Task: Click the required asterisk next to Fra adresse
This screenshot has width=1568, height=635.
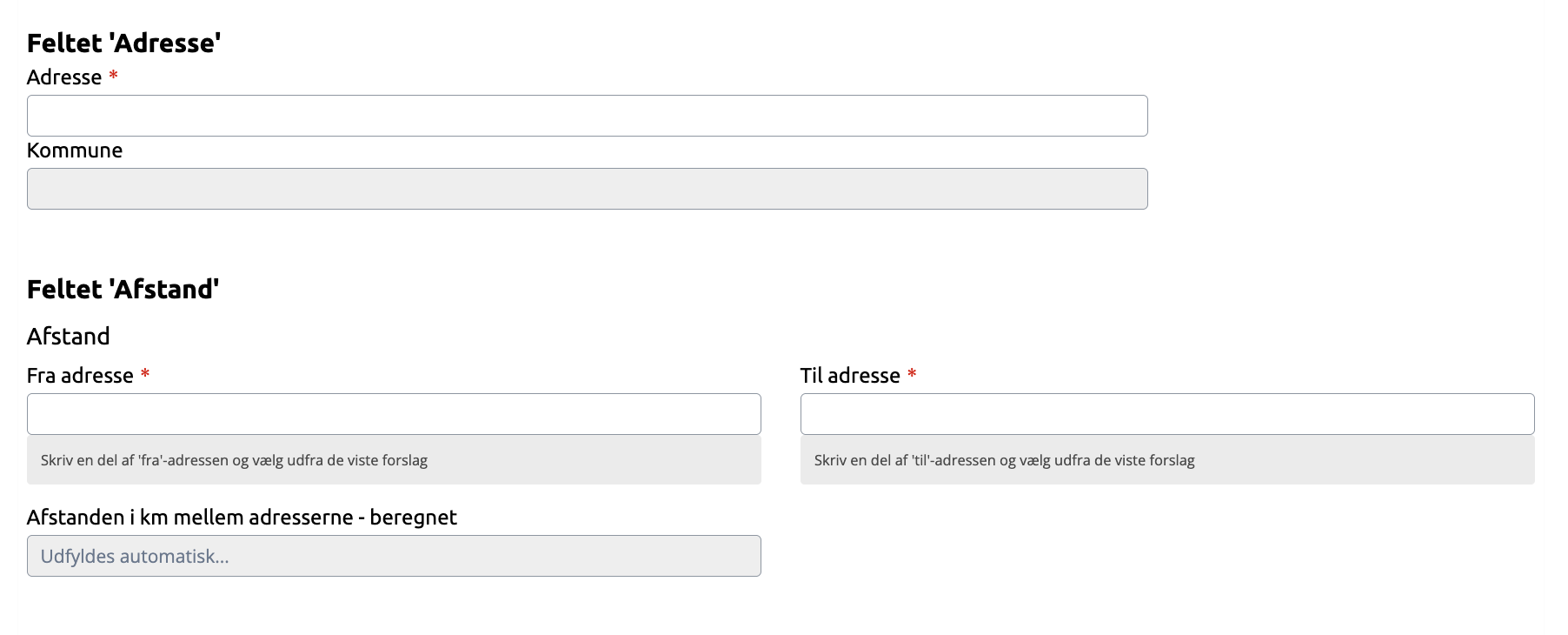Action: coord(145,374)
